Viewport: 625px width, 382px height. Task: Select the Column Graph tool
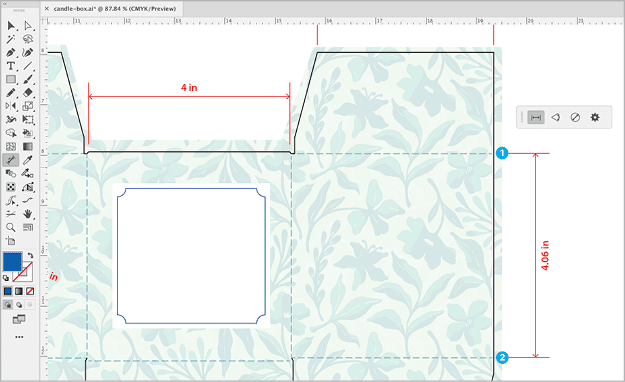click(28, 227)
